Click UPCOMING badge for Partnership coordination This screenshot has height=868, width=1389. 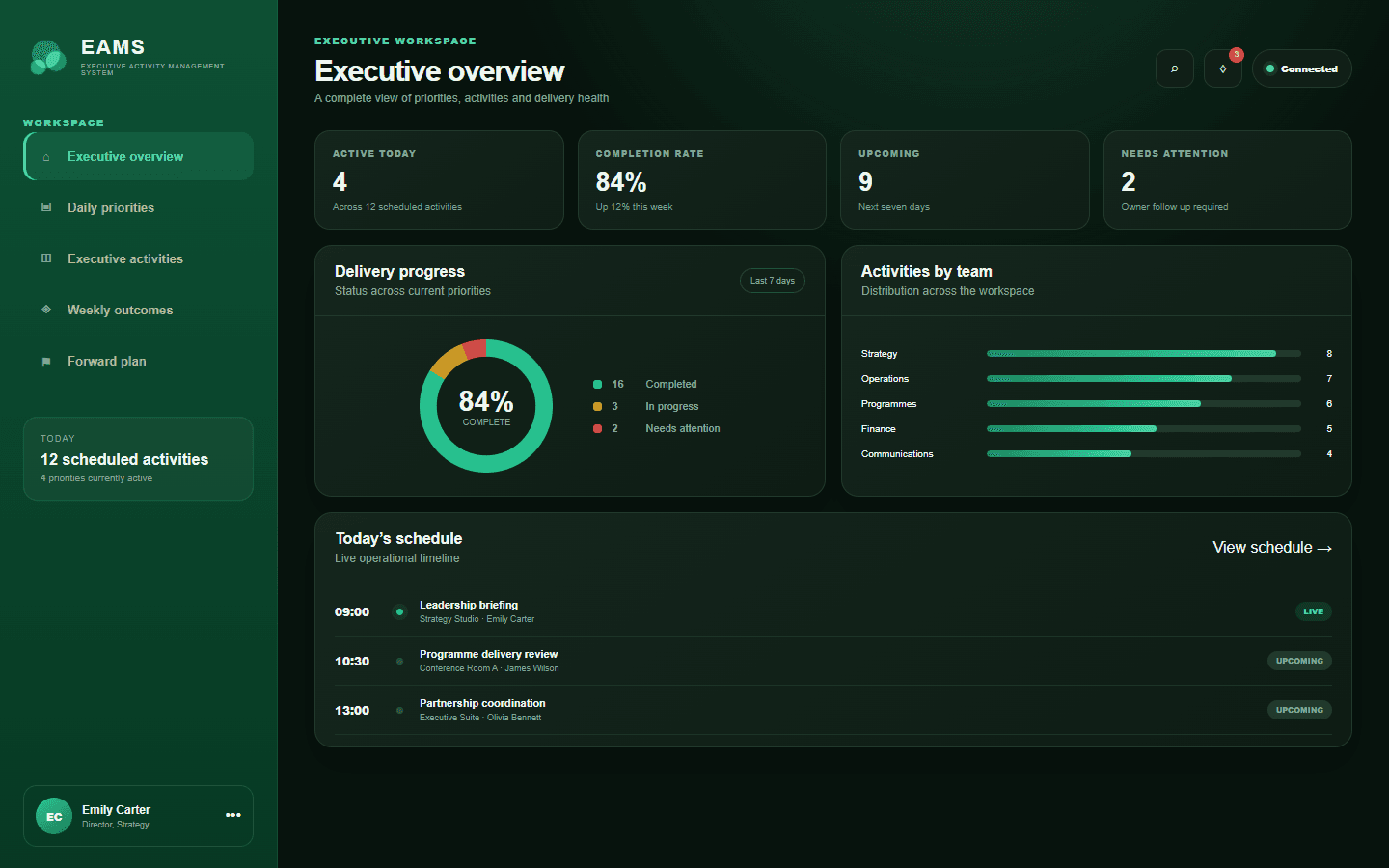pyautogui.click(x=1299, y=710)
